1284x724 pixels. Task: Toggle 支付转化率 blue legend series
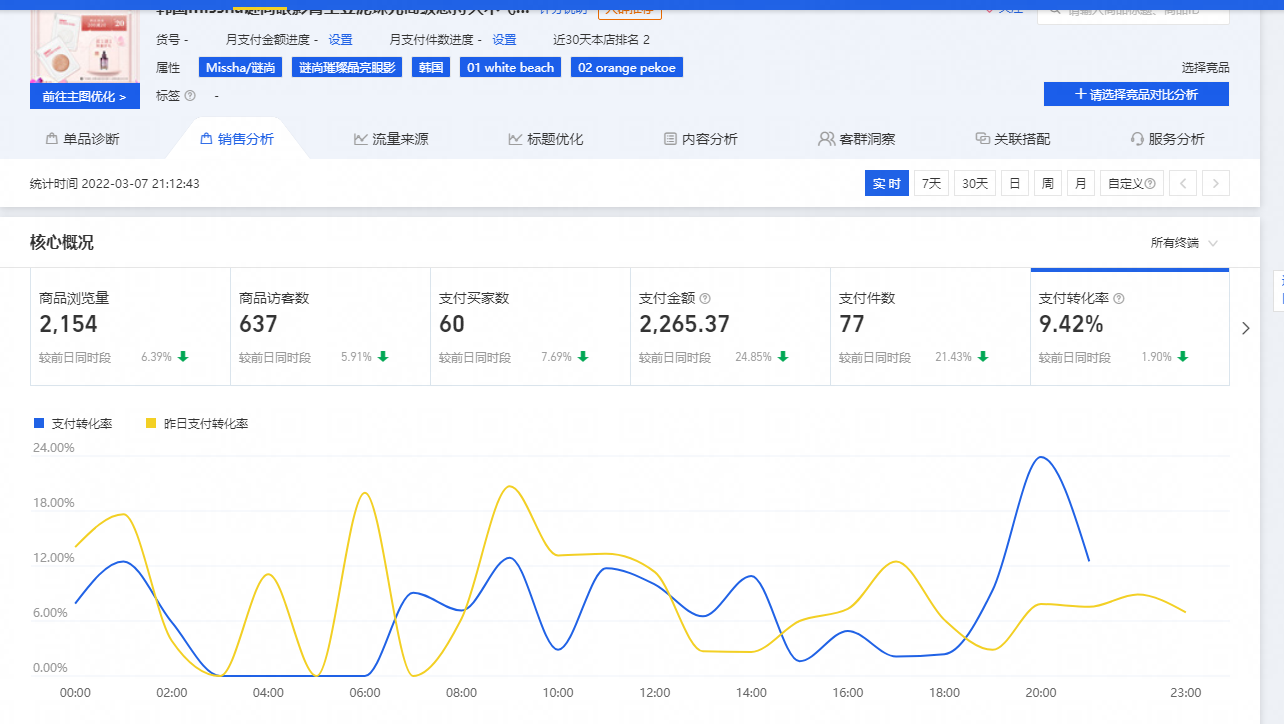[x=73, y=424]
